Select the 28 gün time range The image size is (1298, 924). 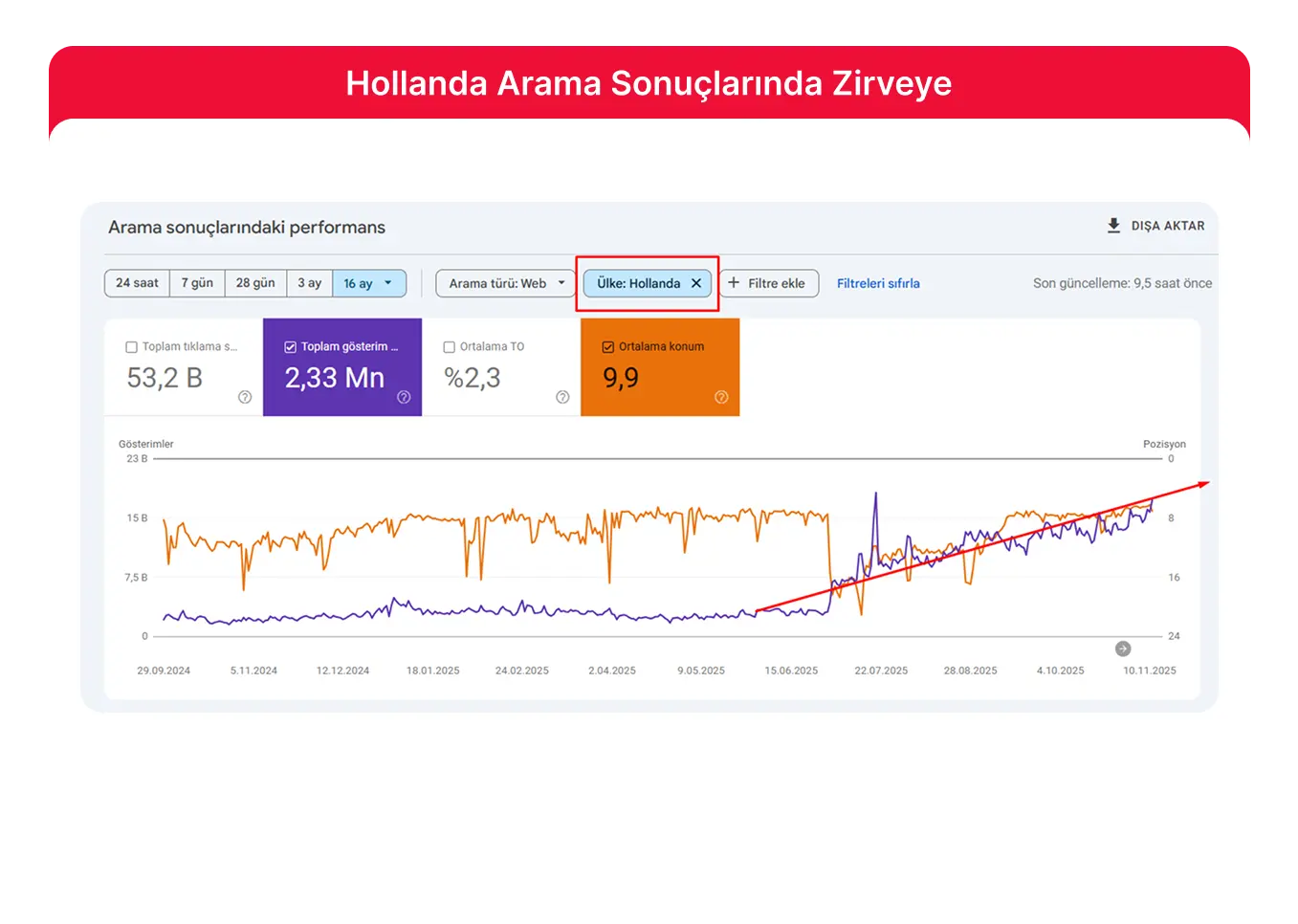pyautogui.click(x=255, y=283)
